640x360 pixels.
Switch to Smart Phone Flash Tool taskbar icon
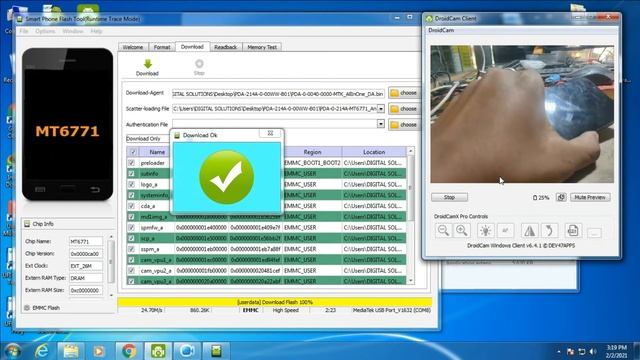pos(216,351)
